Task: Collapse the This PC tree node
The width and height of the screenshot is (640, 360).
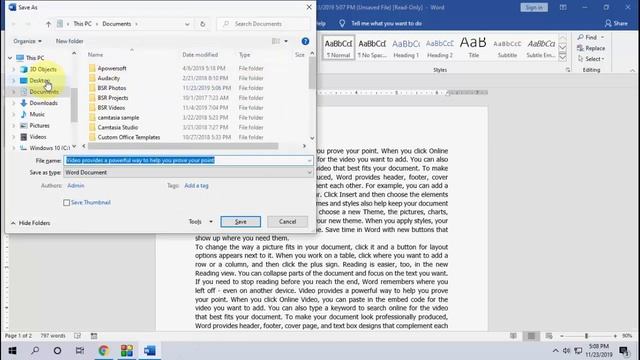Action: 10,58
